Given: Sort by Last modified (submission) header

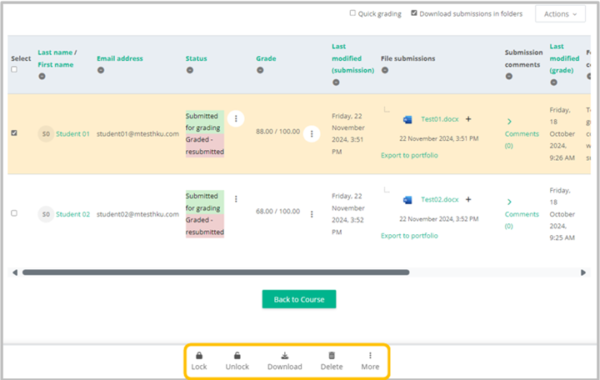Looking at the screenshot, I should 352,58.
